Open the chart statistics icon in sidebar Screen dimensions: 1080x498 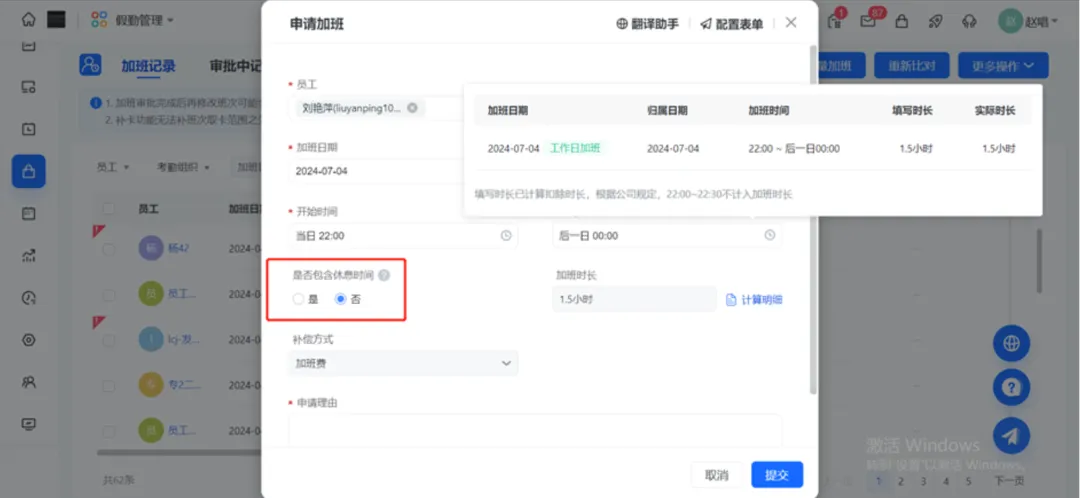coord(28,256)
